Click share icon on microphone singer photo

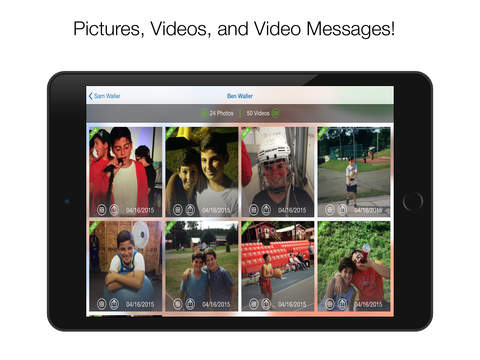[x=114, y=210]
